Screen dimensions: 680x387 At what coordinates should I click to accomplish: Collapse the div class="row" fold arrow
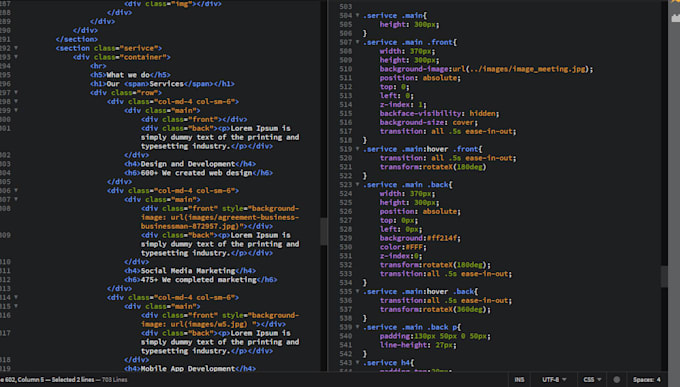tap(16, 92)
